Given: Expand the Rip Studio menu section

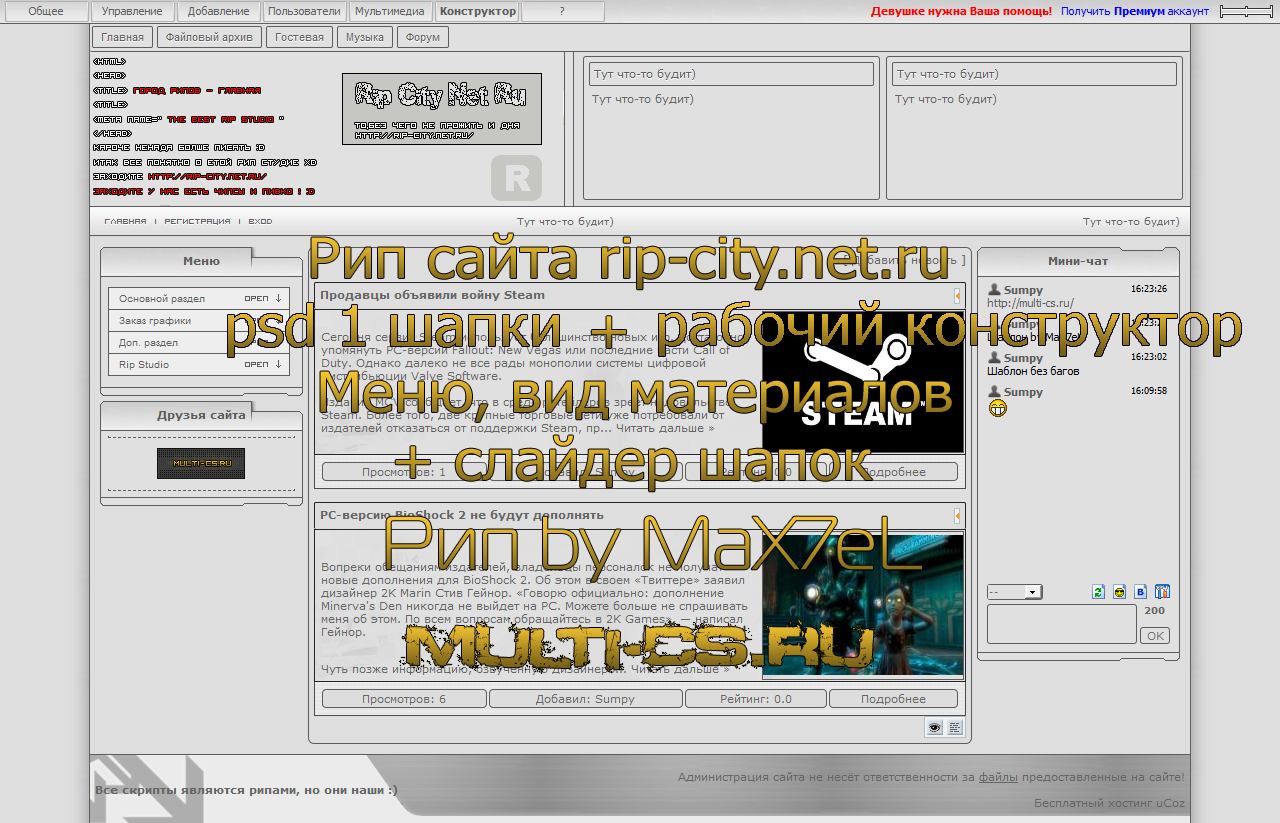Looking at the screenshot, I should tap(199, 365).
